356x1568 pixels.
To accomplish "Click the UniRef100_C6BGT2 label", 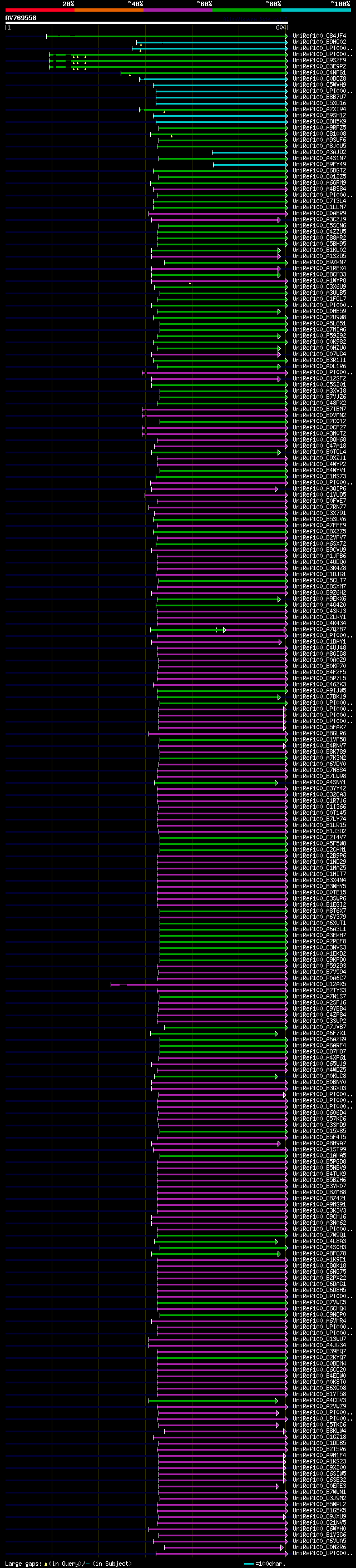I will point(319,170).
